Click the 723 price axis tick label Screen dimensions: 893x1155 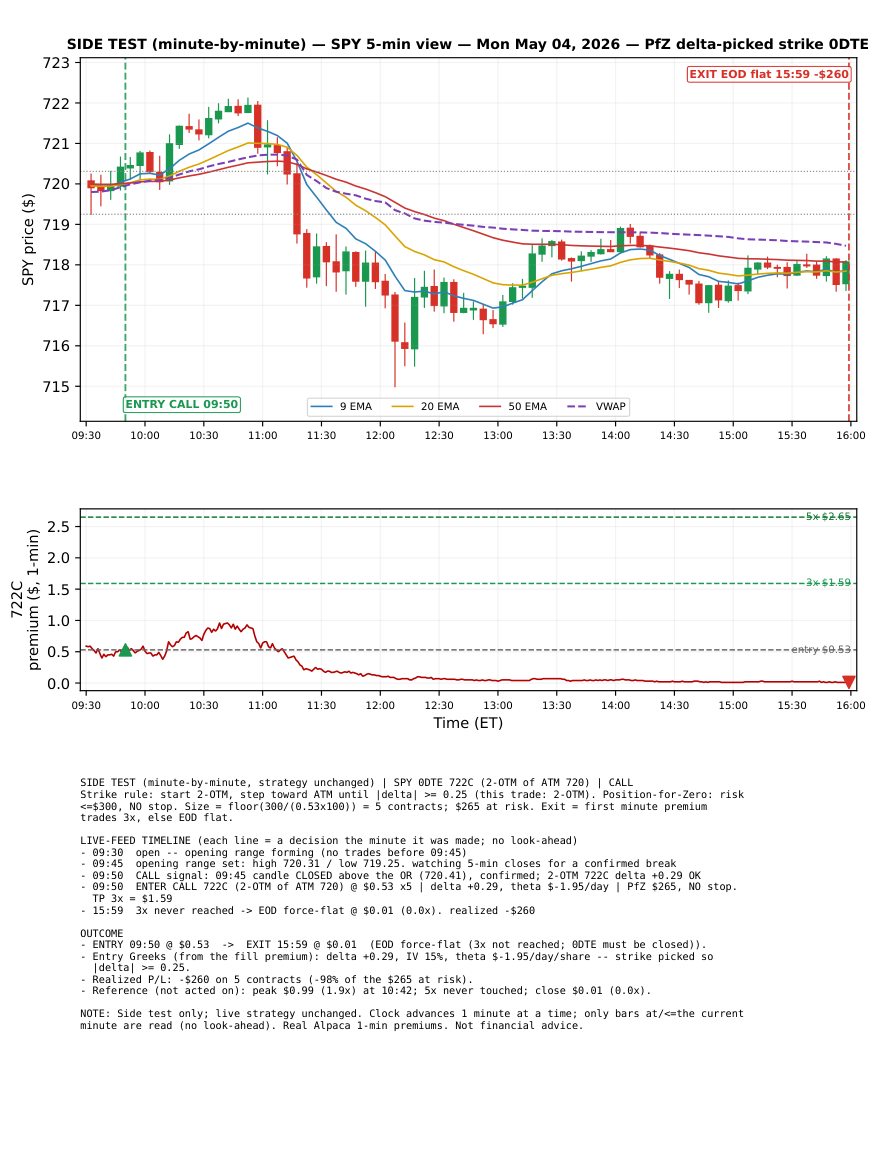[x=56, y=63]
